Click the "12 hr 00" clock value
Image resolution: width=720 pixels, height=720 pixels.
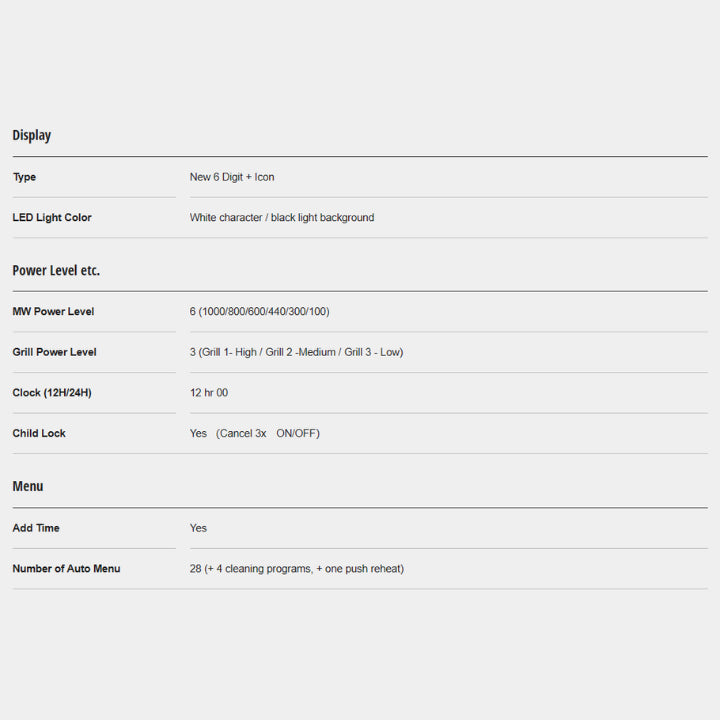click(x=209, y=393)
